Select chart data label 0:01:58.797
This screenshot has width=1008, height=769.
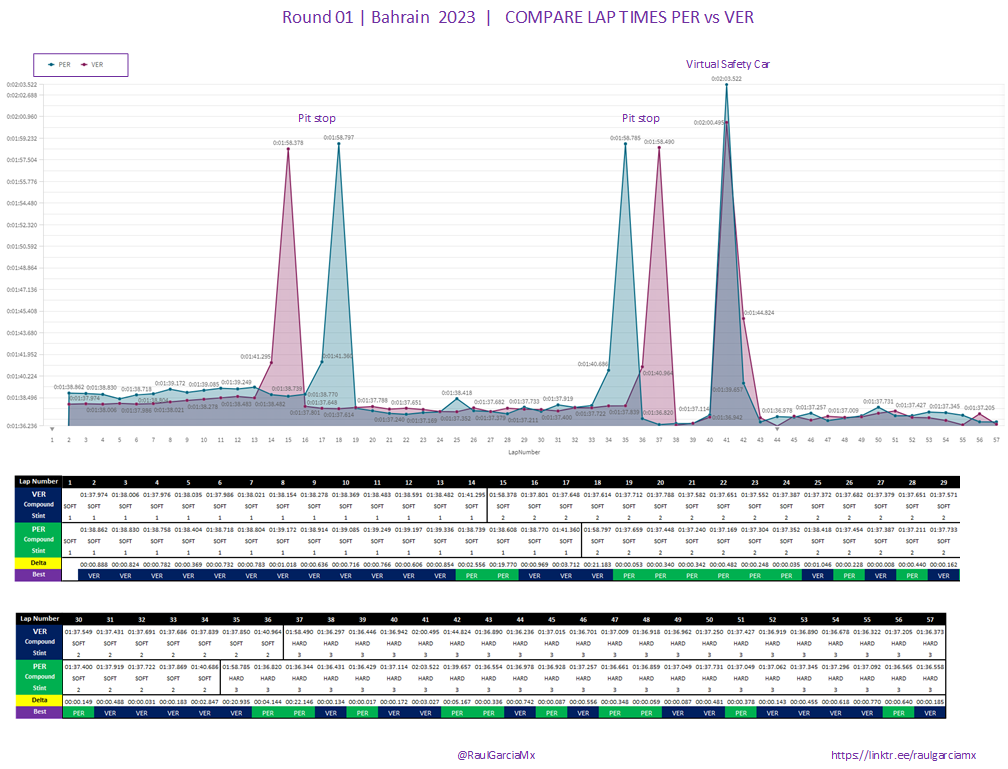tap(339, 138)
